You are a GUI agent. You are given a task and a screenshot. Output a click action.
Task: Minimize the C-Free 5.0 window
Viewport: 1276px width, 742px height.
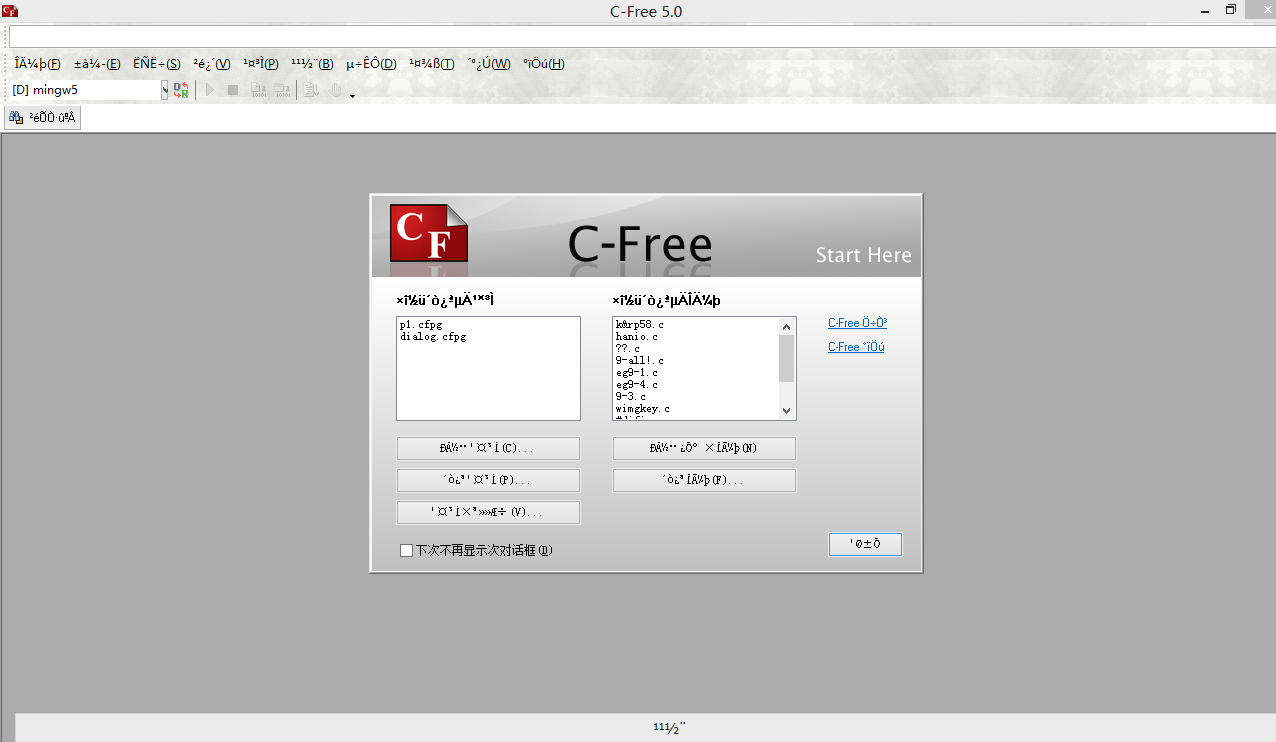tap(1203, 10)
